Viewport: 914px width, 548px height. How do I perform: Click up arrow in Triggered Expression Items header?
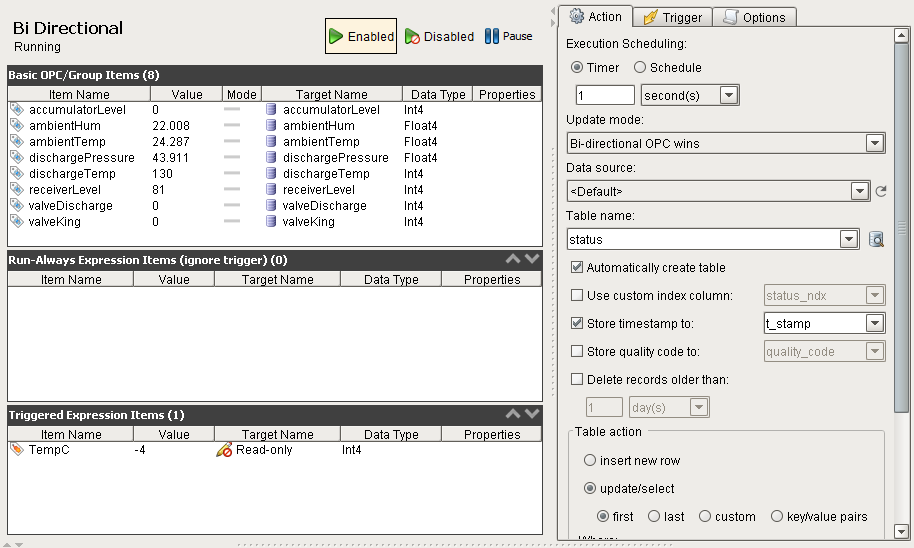click(x=513, y=414)
